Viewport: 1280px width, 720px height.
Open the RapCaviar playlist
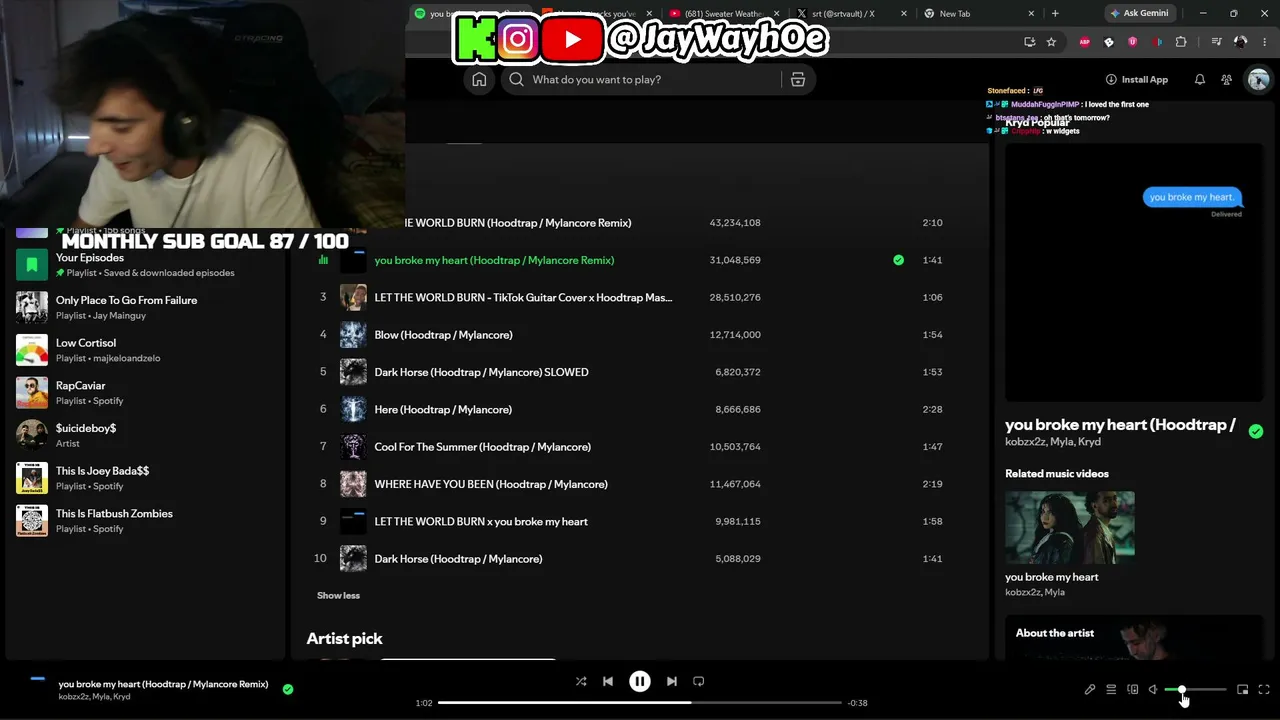click(x=146, y=393)
